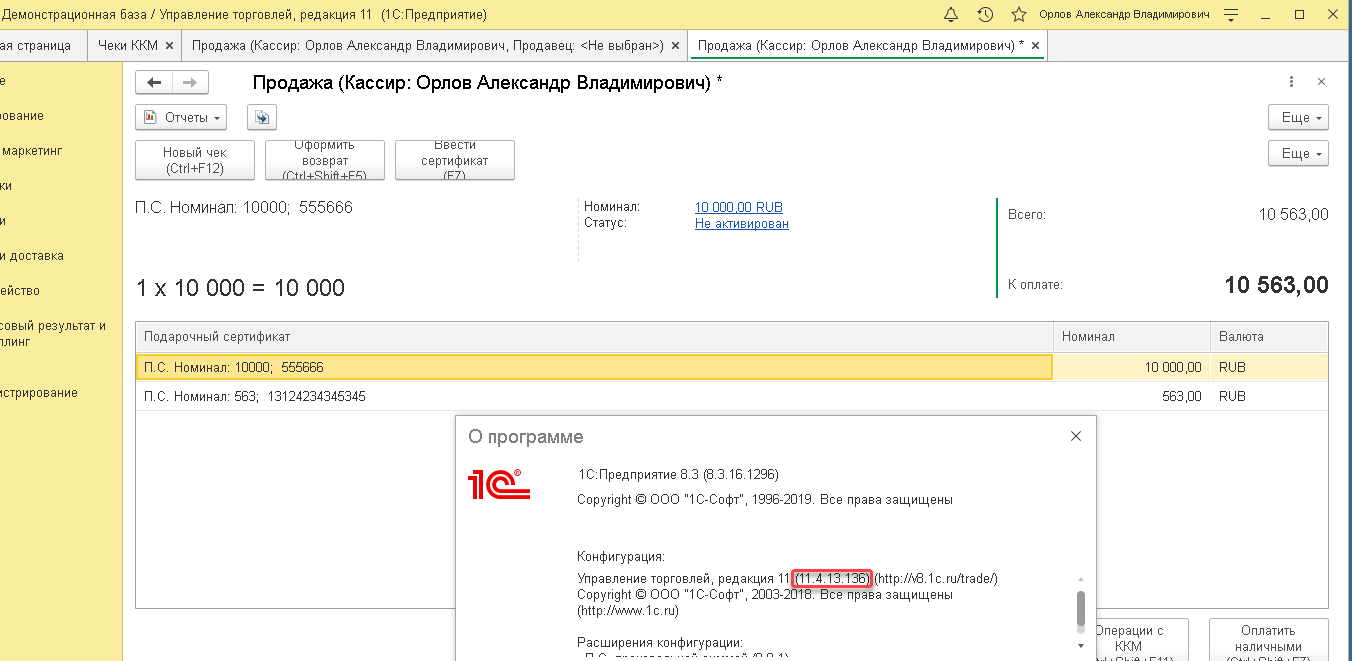Expand the Отчеты dropdown
The image size is (1352, 661).
tap(181, 117)
